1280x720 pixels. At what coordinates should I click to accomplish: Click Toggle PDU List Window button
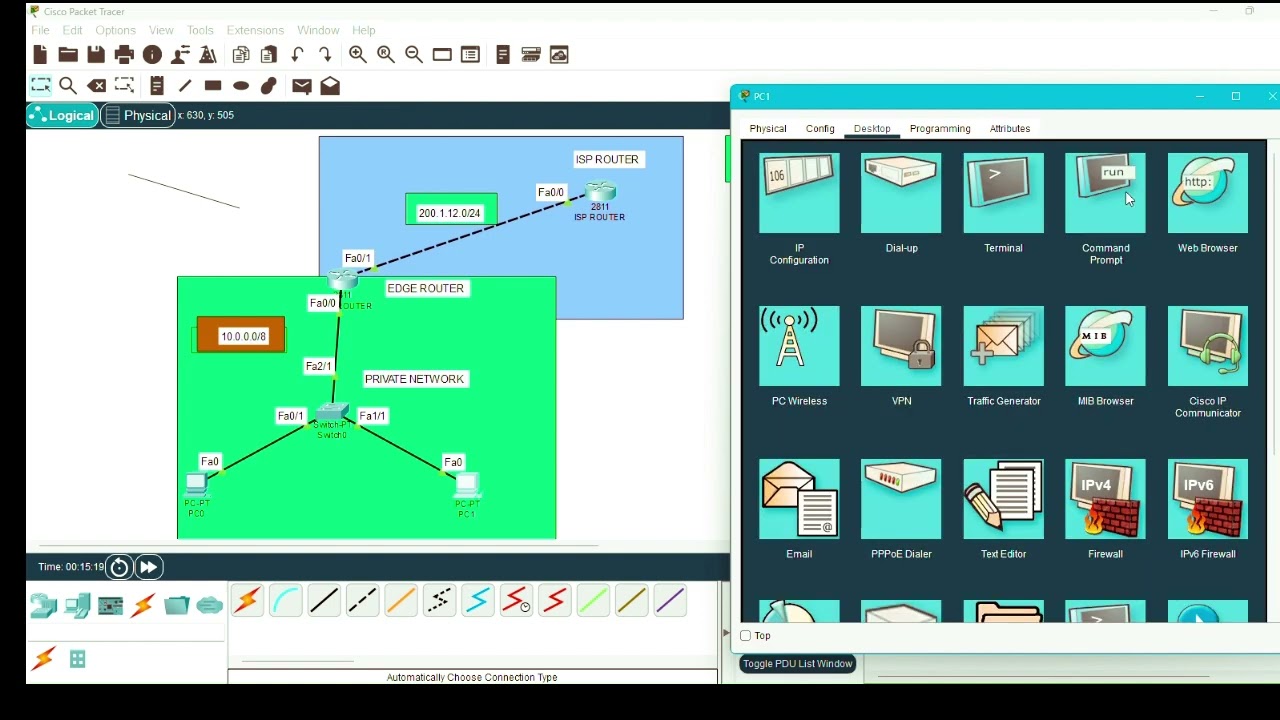pyautogui.click(x=798, y=664)
